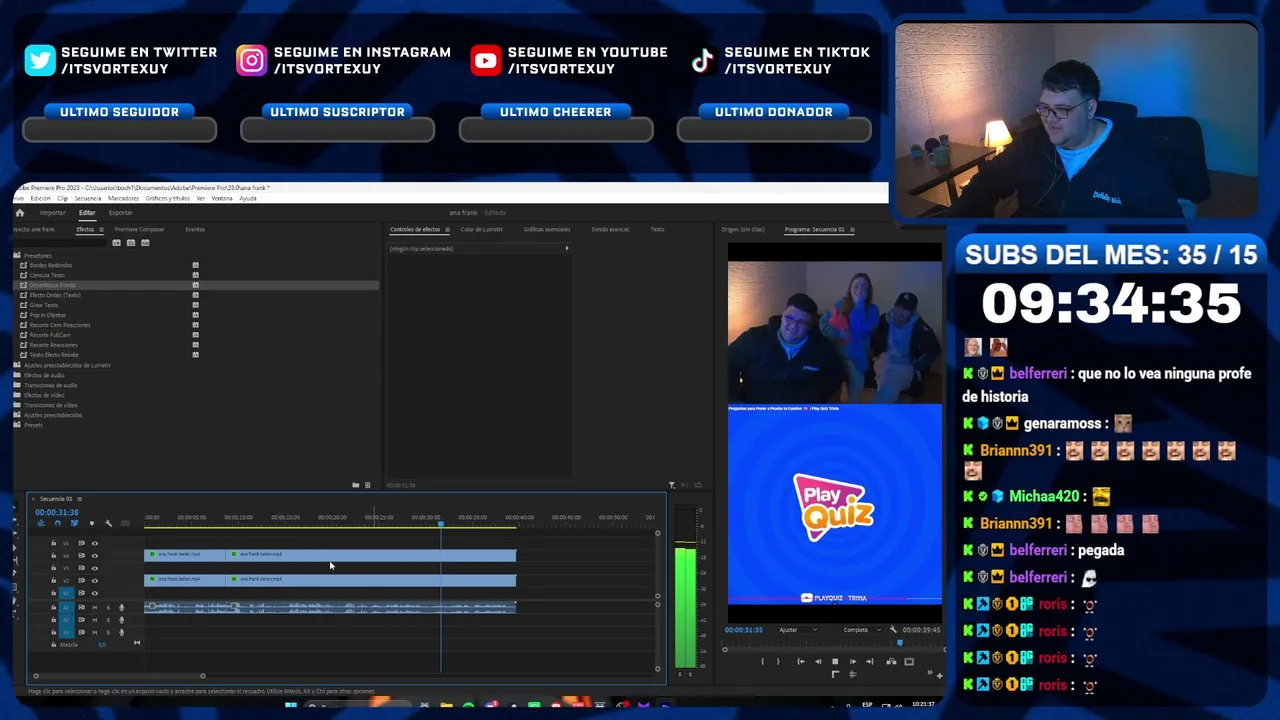Create a new custom bin in Efectos panel
The height and width of the screenshot is (720, 1280).
point(355,485)
